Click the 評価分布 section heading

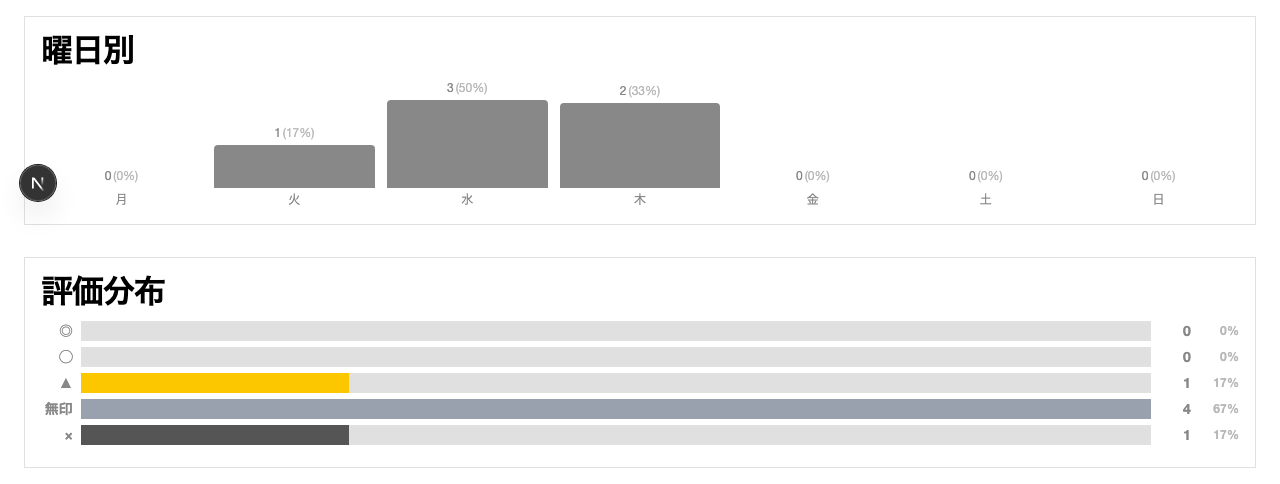(103, 292)
